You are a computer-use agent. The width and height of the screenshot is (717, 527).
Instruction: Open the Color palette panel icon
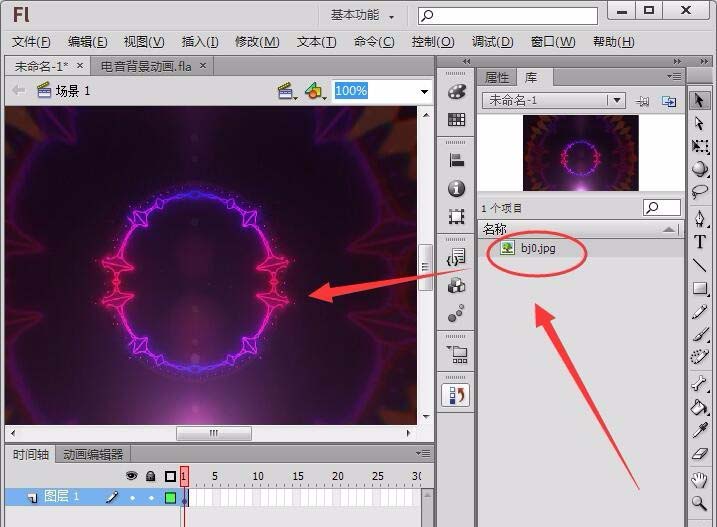coord(456,91)
